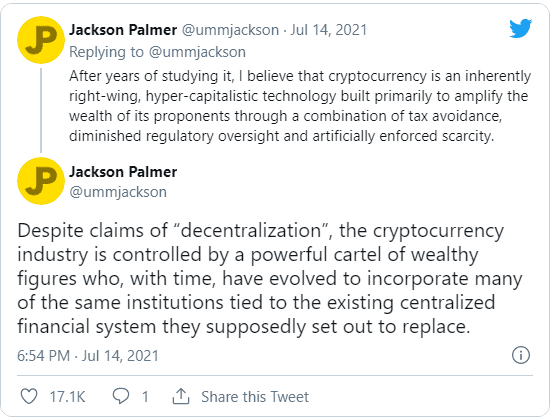
Task: Open the Jul 14, 2021 date in the top tweet header
Action: pyautogui.click(x=328, y=30)
